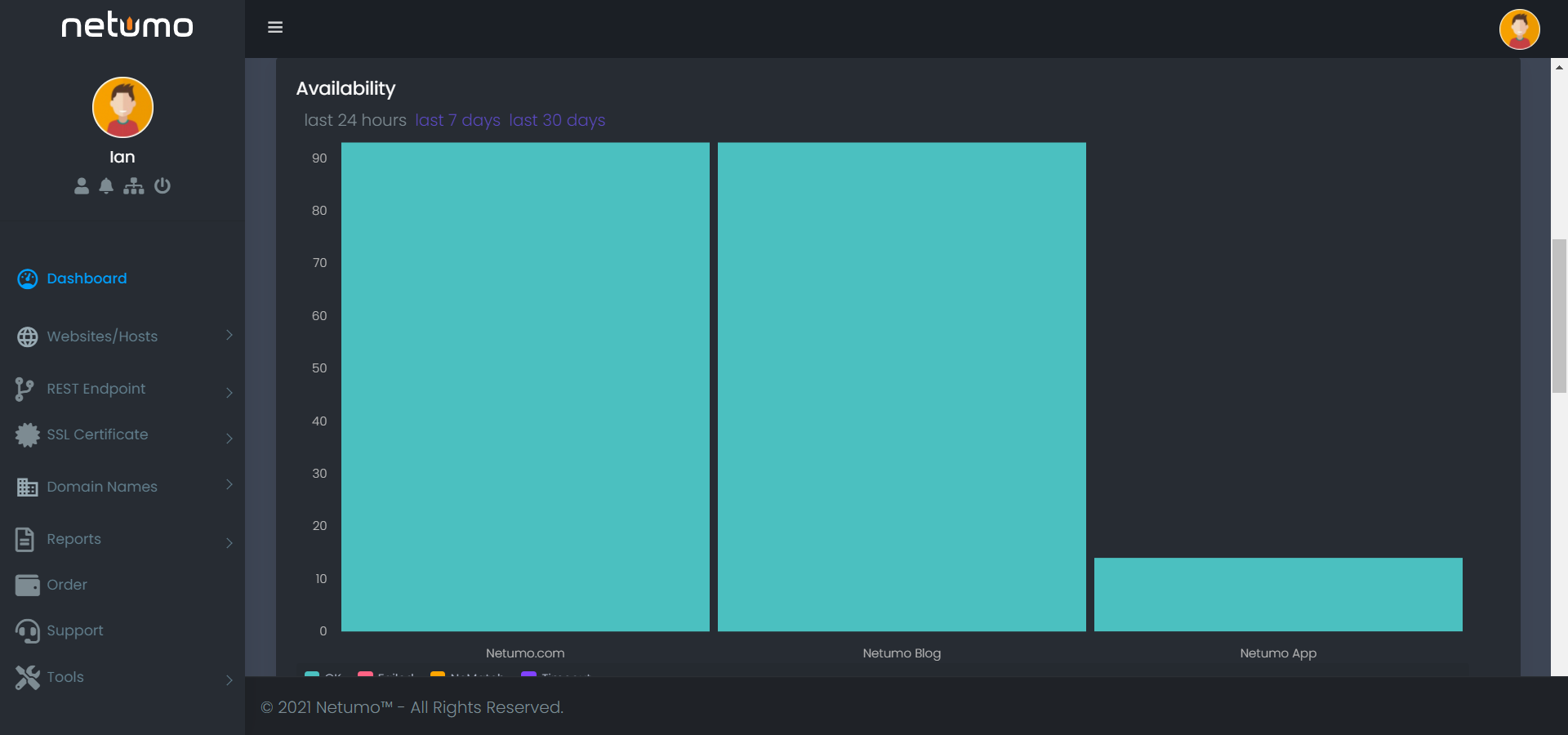
Task: Toggle the hamburger sidebar menu
Action: pyautogui.click(x=275, y=28)
